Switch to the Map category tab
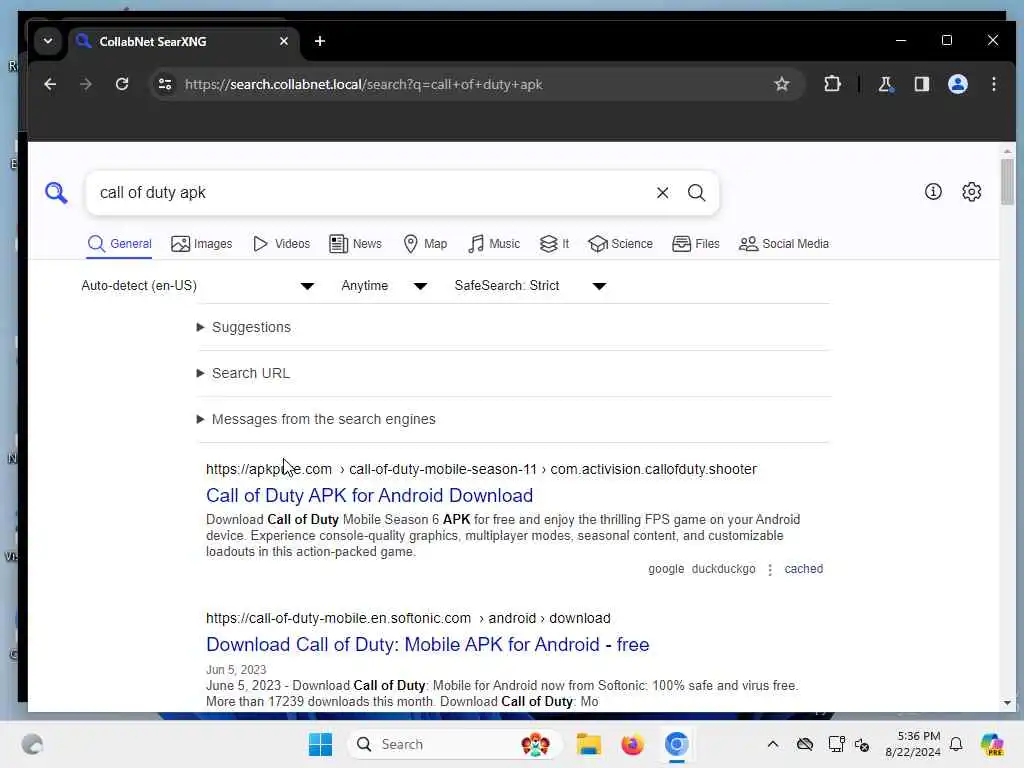 pyautogui.click(x=425, y=244)
